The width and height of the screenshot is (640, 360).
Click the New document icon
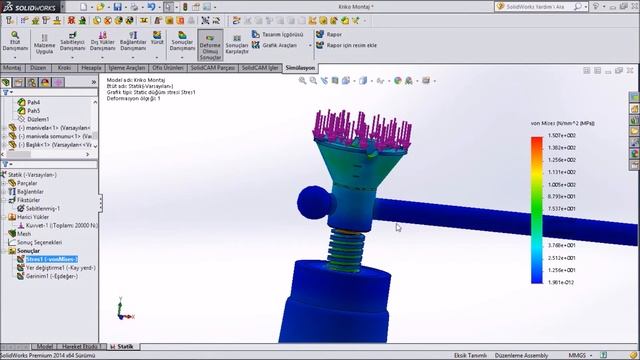click(83, 7)
